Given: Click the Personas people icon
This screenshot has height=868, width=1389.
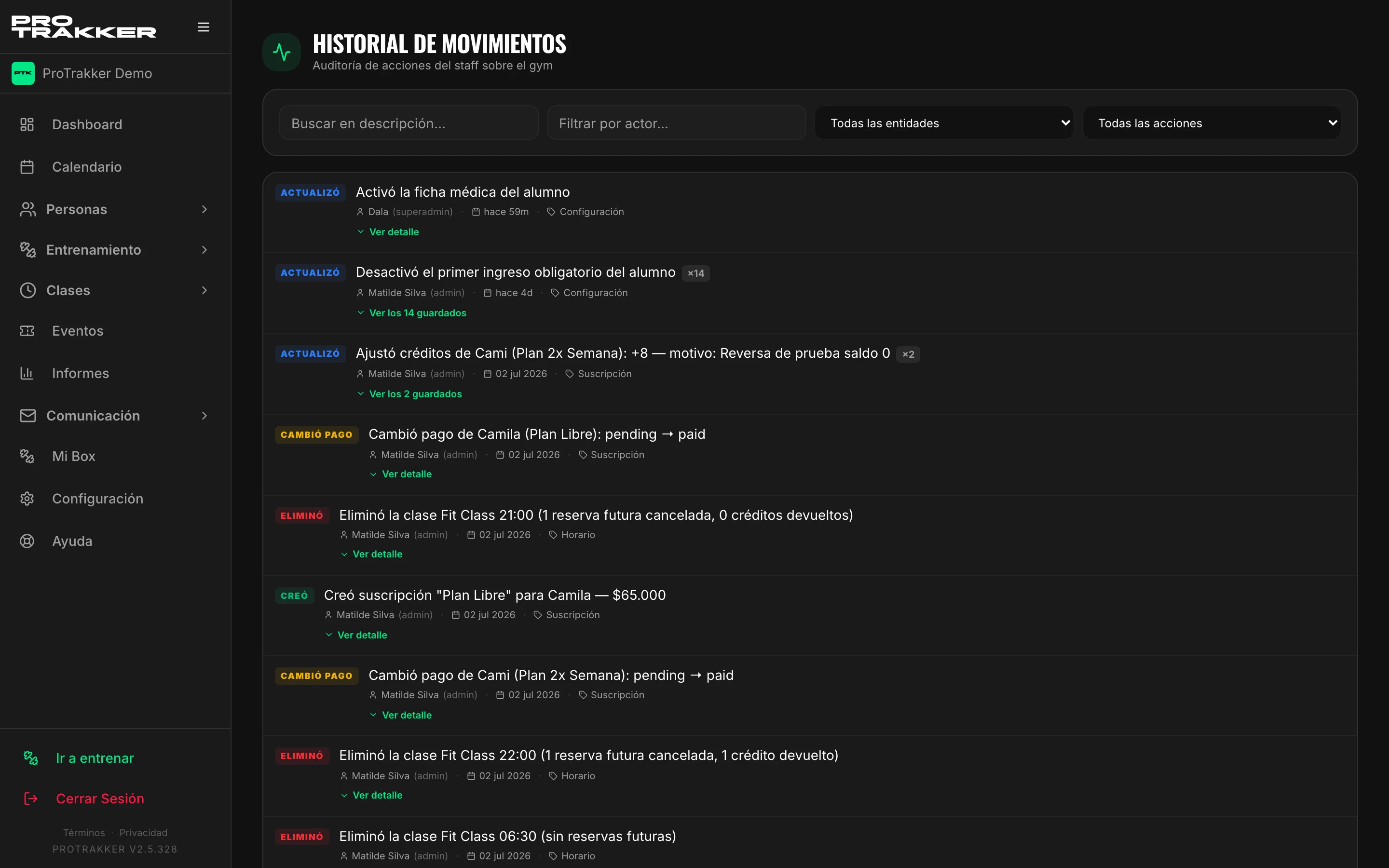Looking at the screenshot, I should [x=27, y=210].
